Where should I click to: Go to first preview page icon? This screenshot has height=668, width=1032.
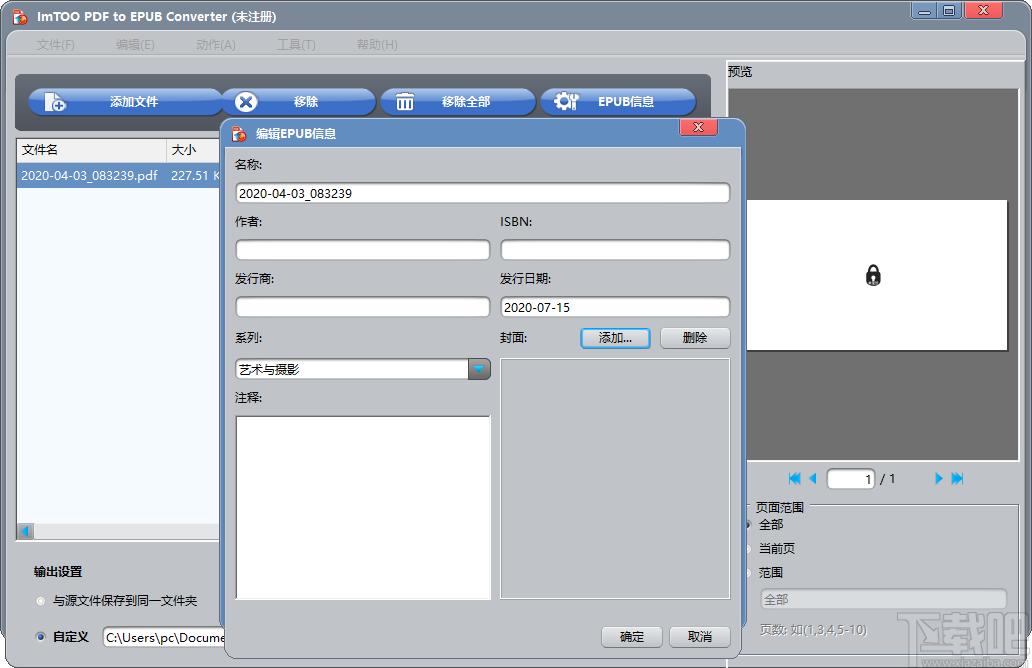[x=794, y=478]
